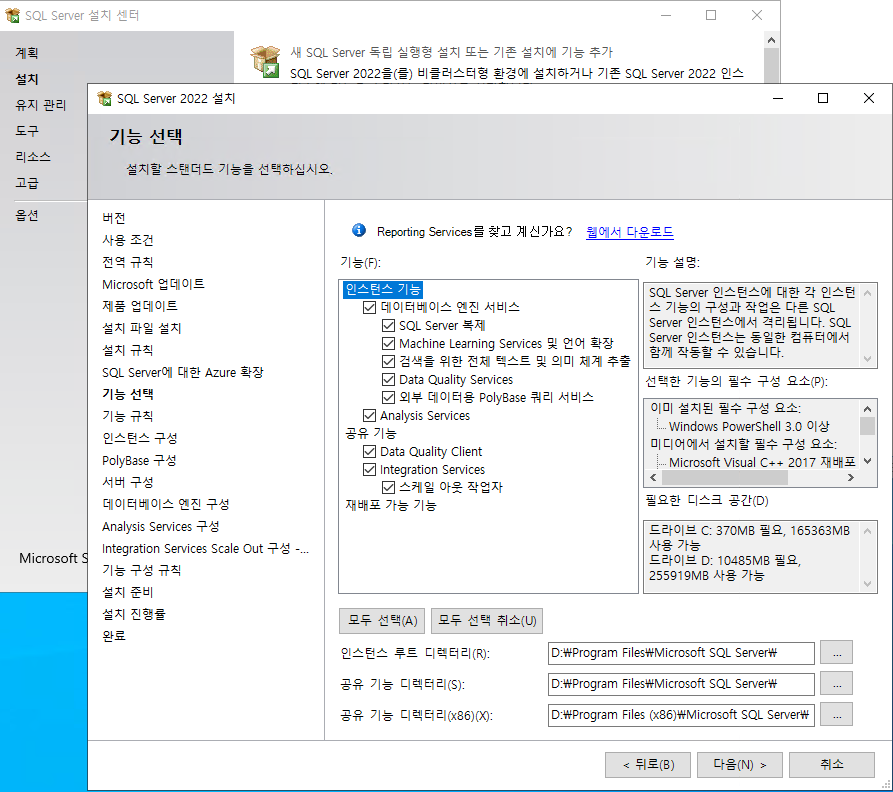Screen dimensions: 893x792
Task: Browse for 공유 기능 디렉터리(S) folder
Action: [x=837, y=684]
